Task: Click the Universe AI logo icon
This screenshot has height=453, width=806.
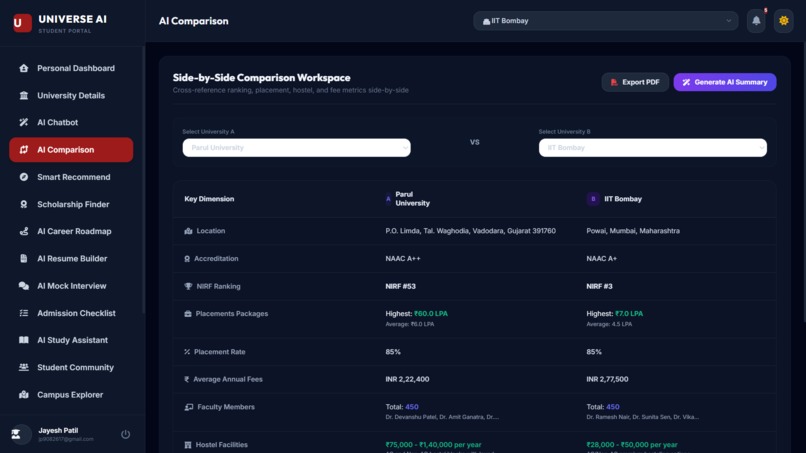Action: (22, 23)
